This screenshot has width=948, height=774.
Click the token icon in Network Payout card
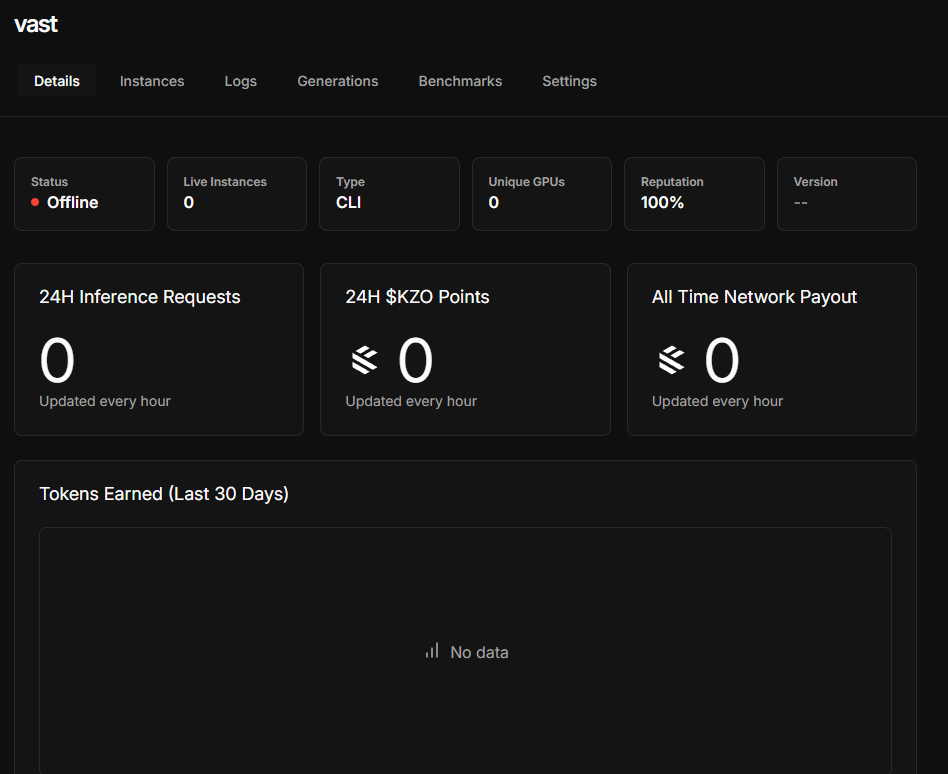tap(671, 360)
